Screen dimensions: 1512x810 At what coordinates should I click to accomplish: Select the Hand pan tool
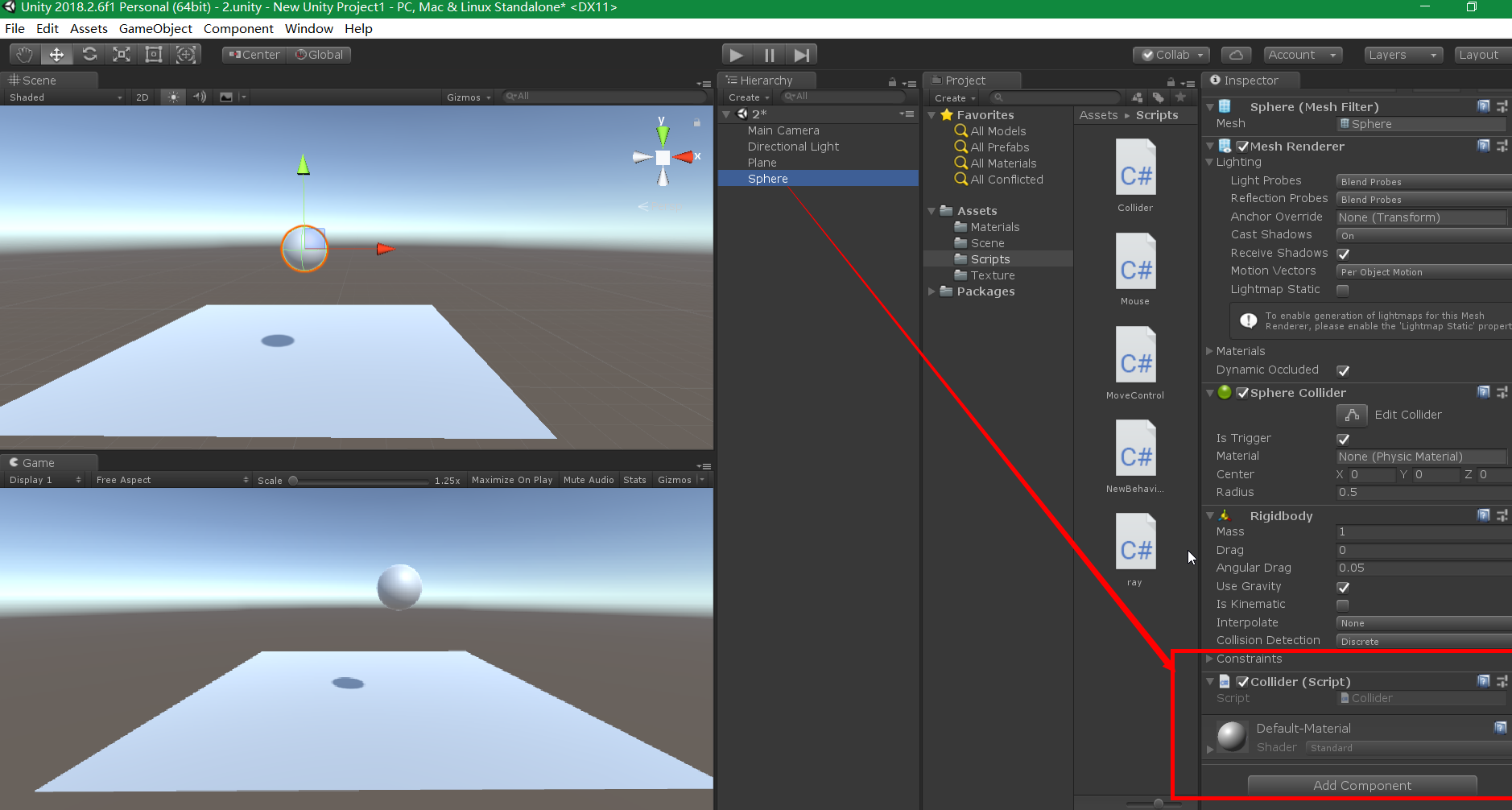point(23,54)
